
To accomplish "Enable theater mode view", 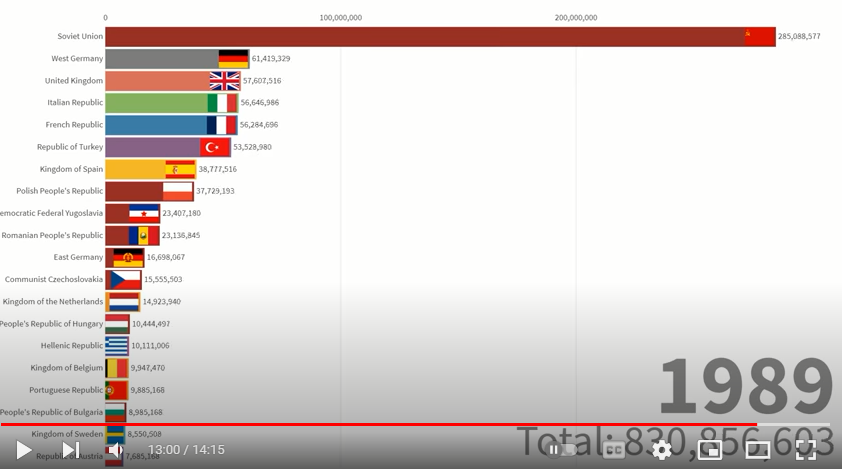I will [x=757, y=450].
